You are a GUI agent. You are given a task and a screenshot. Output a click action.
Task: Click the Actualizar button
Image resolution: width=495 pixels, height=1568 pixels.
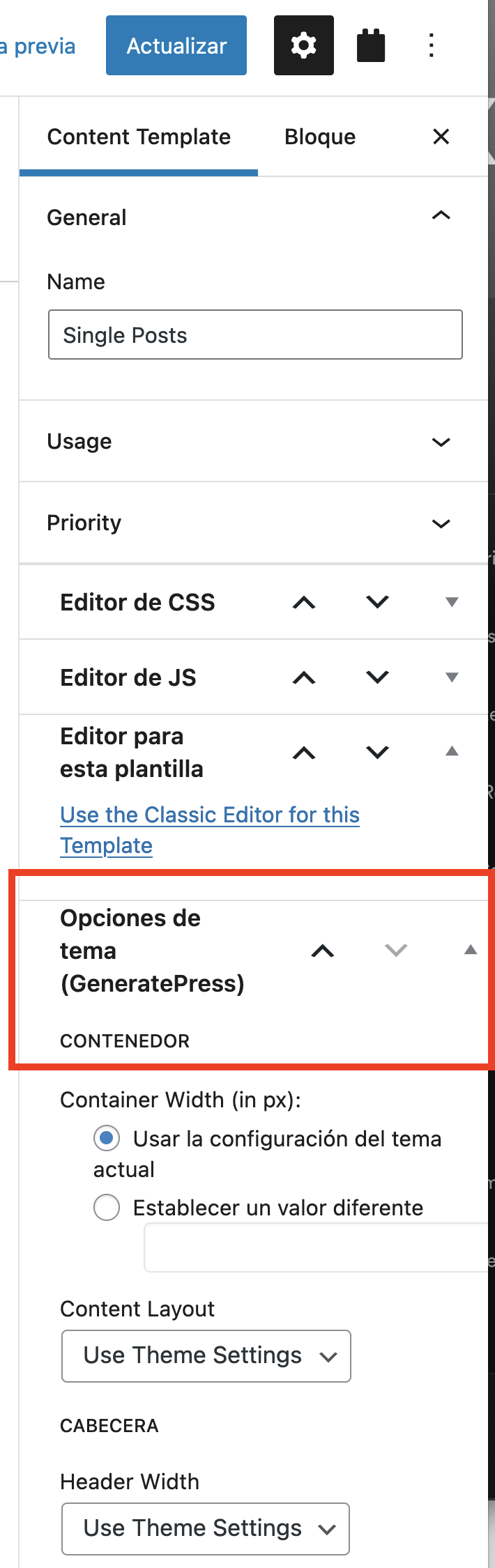176,45
